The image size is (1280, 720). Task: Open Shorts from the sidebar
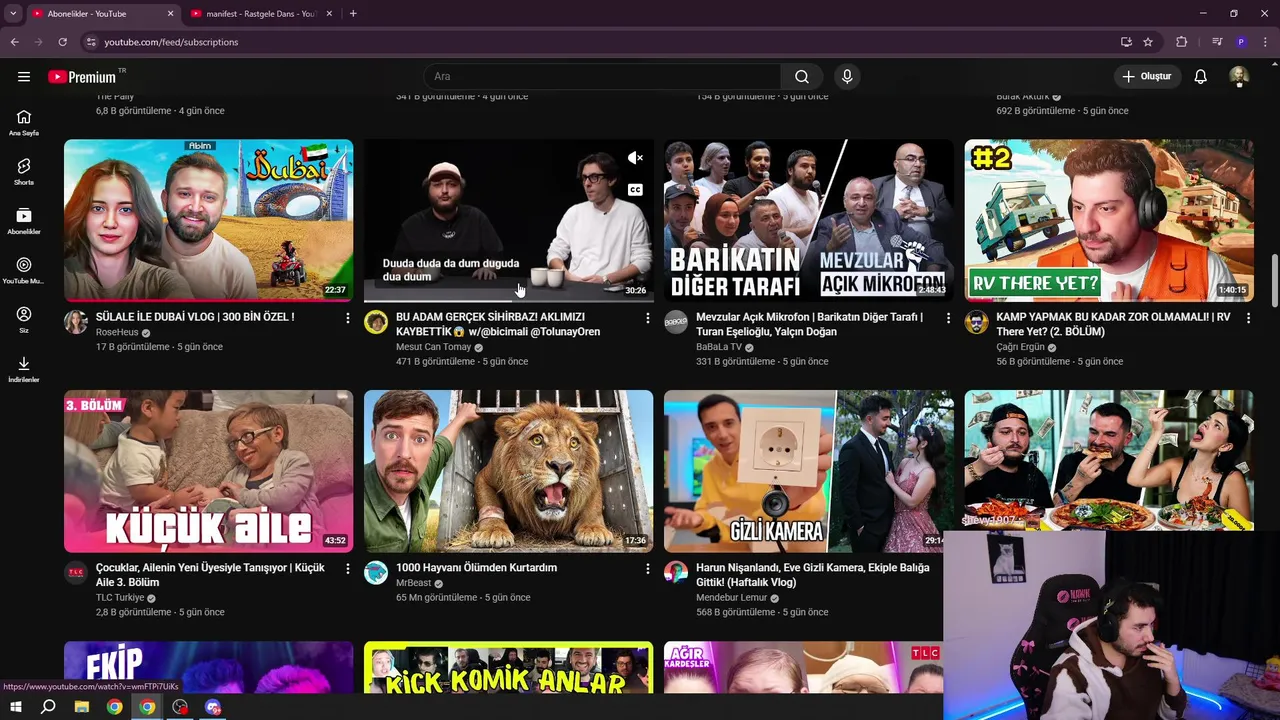tap(24, 172)
